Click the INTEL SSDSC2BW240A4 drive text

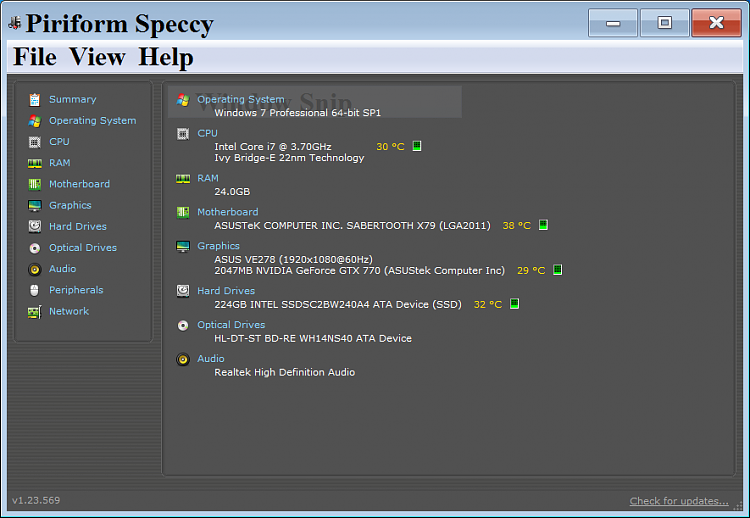pyautogui.click(x=338, y=305)
